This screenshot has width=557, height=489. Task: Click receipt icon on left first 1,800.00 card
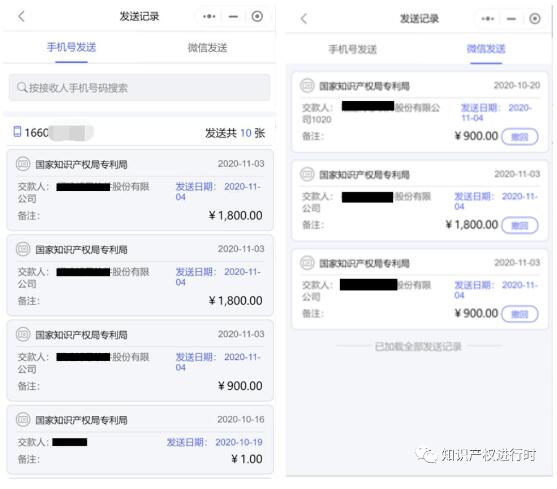23,164
